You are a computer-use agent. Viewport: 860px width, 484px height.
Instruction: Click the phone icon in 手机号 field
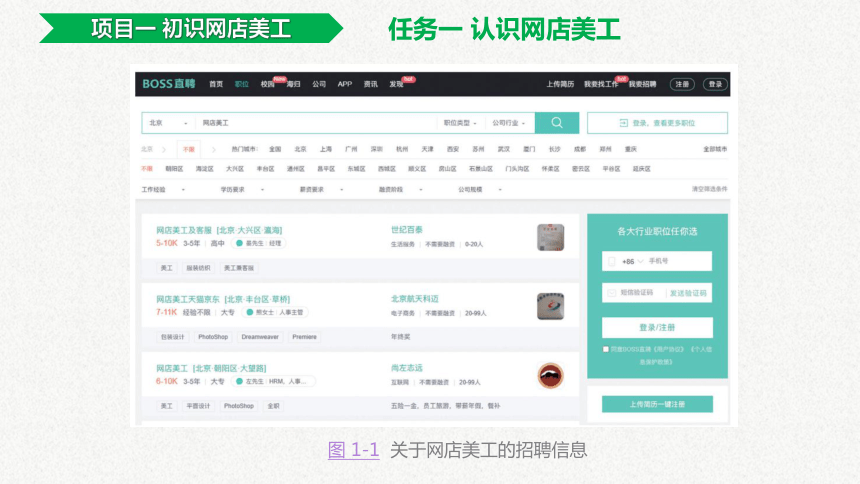point(612,262)
